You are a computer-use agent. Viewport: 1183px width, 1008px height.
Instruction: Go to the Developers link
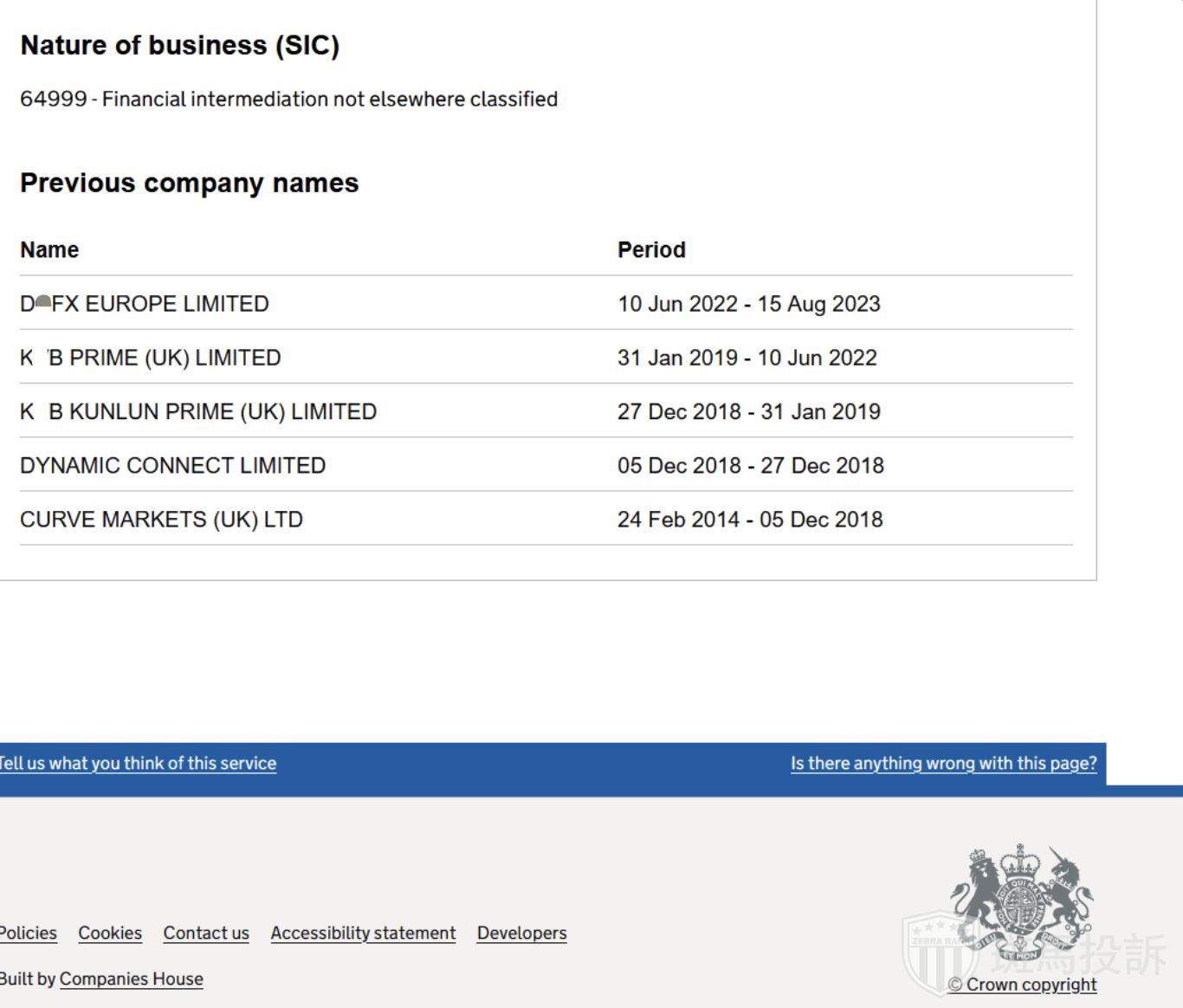[x=521, y=933]
